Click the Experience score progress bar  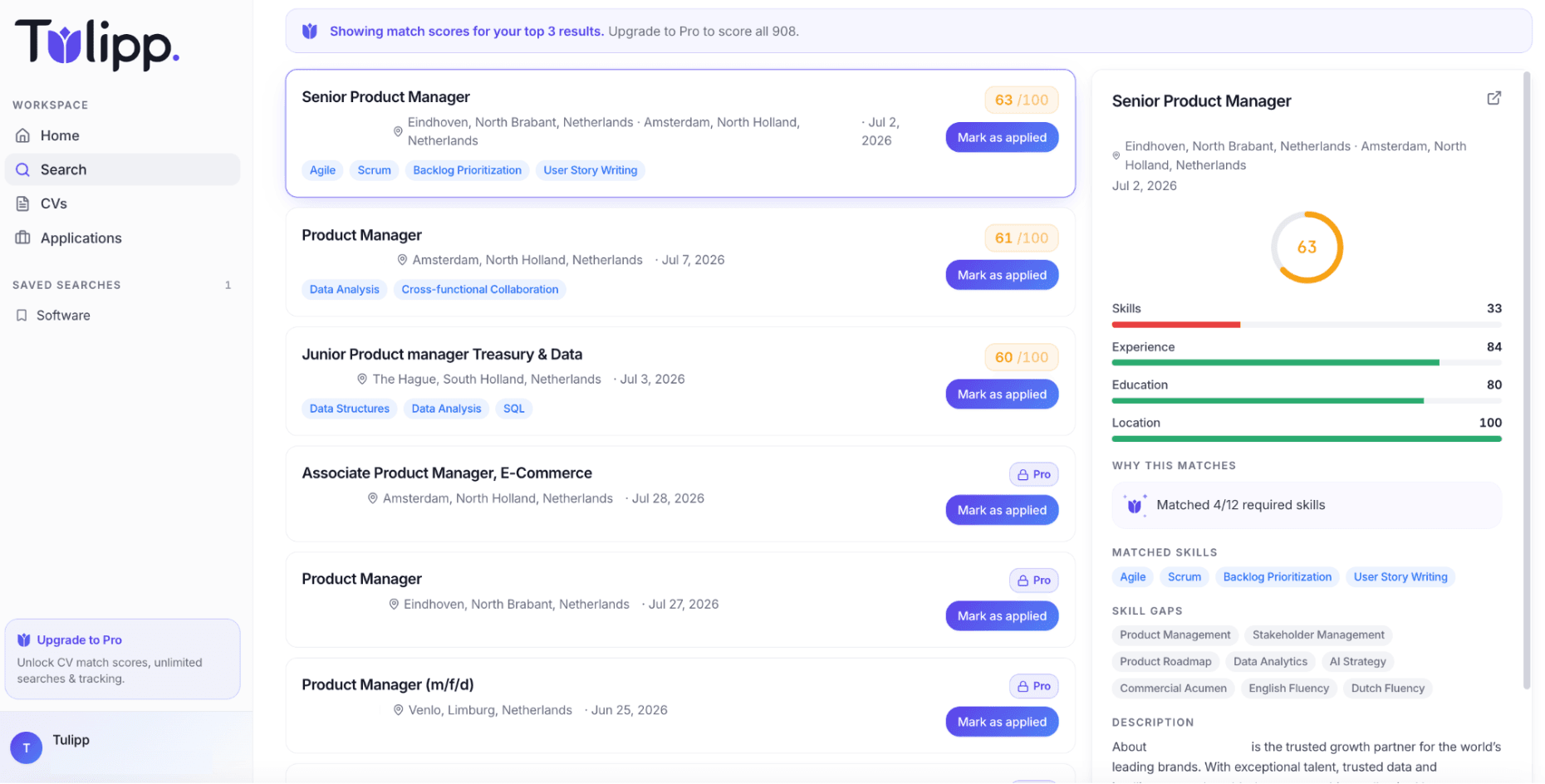[x=1307, y=363]
